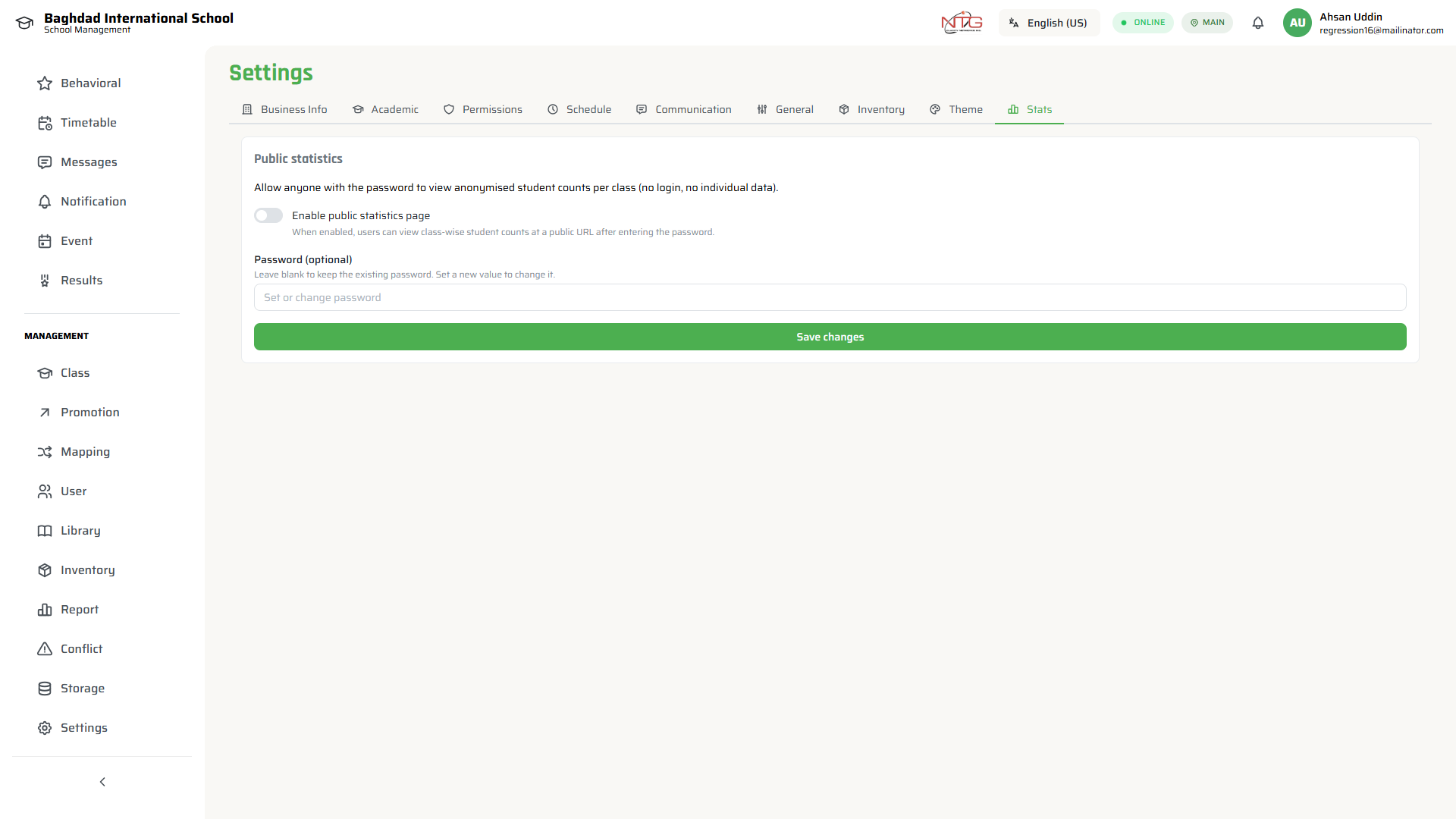Open the Communication tab
The image size is (1456, 819).
[x=684, y=109]
